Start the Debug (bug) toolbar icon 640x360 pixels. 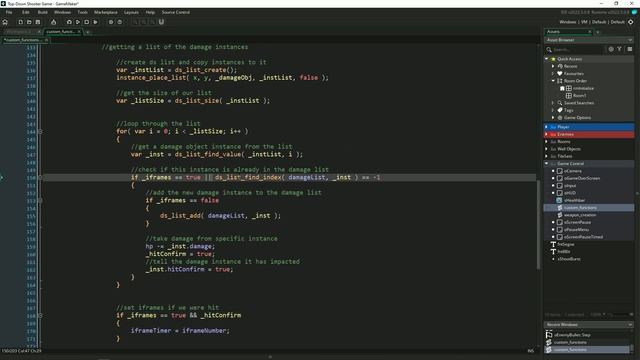69,22
